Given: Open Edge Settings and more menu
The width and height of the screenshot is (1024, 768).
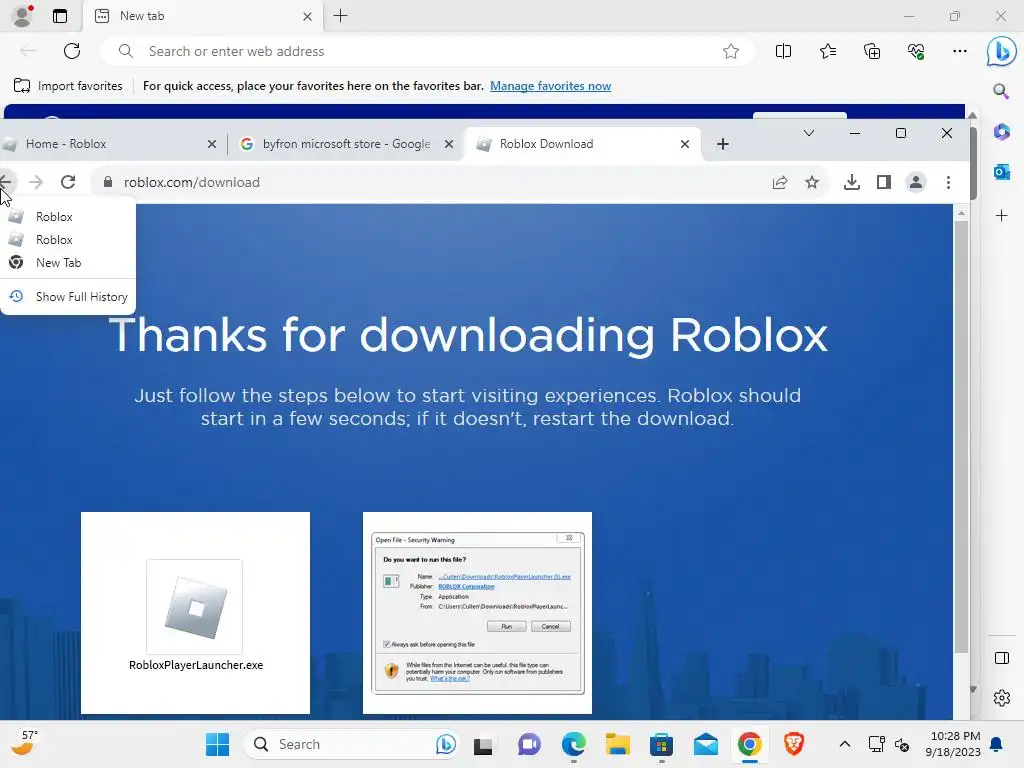Looking at the screenshot, I should click(x=959, y=51).
